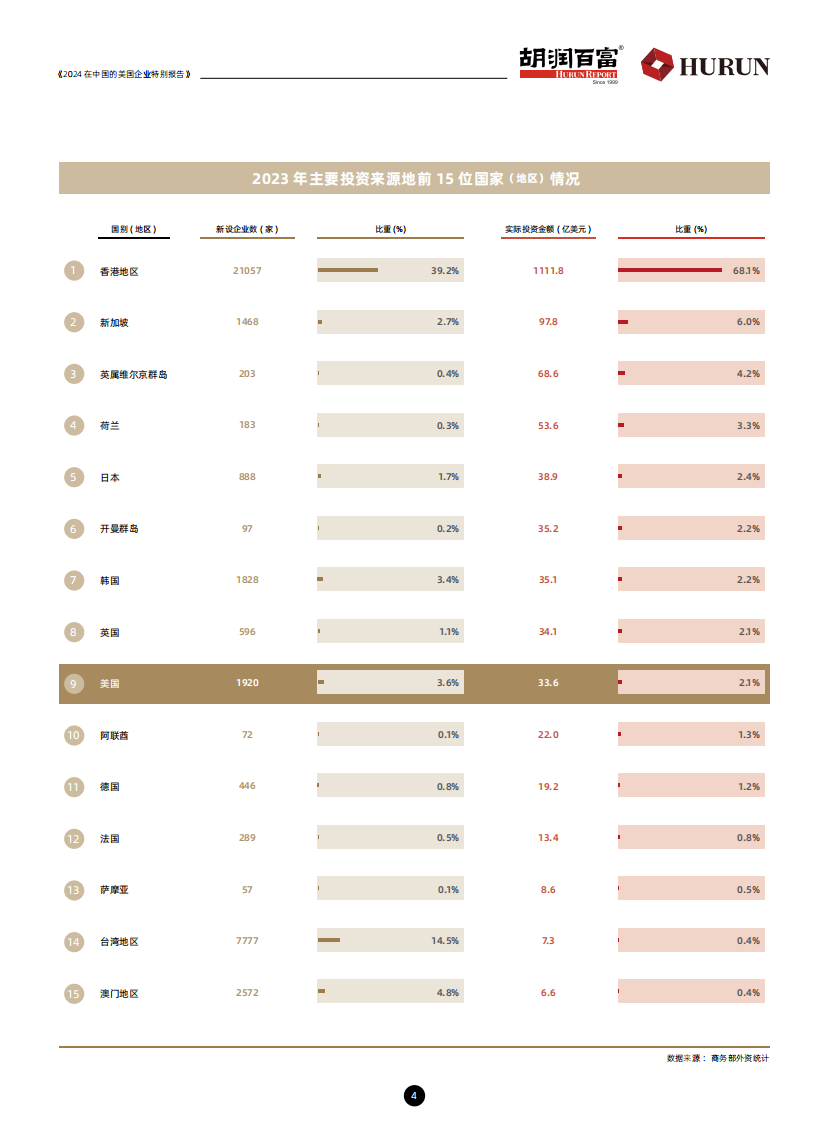Select the 新设企业数(家) column header
This screenshot has width=829, height=1122.
coord(247,229)
